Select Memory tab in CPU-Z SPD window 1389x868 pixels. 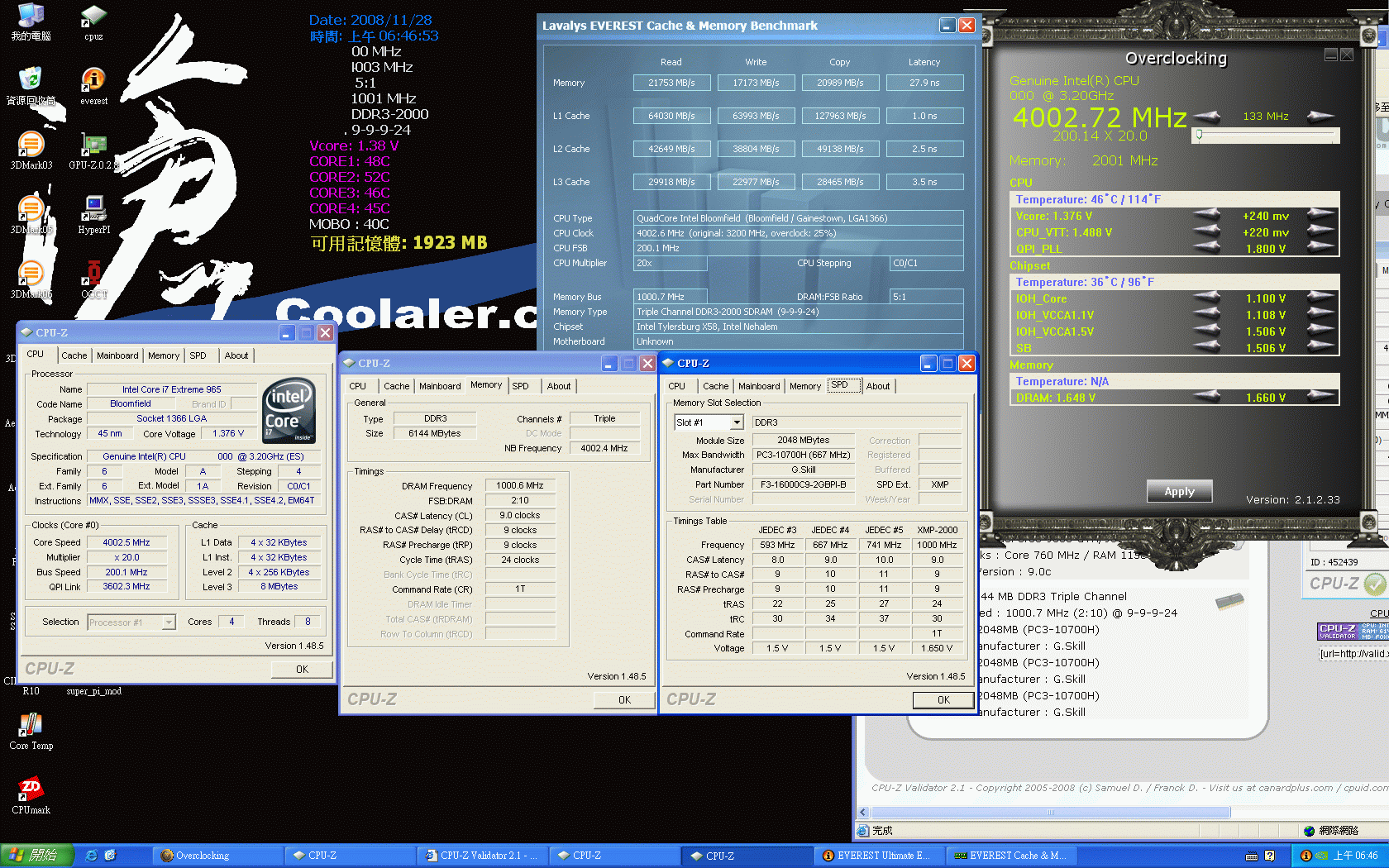tap(805, 386)
